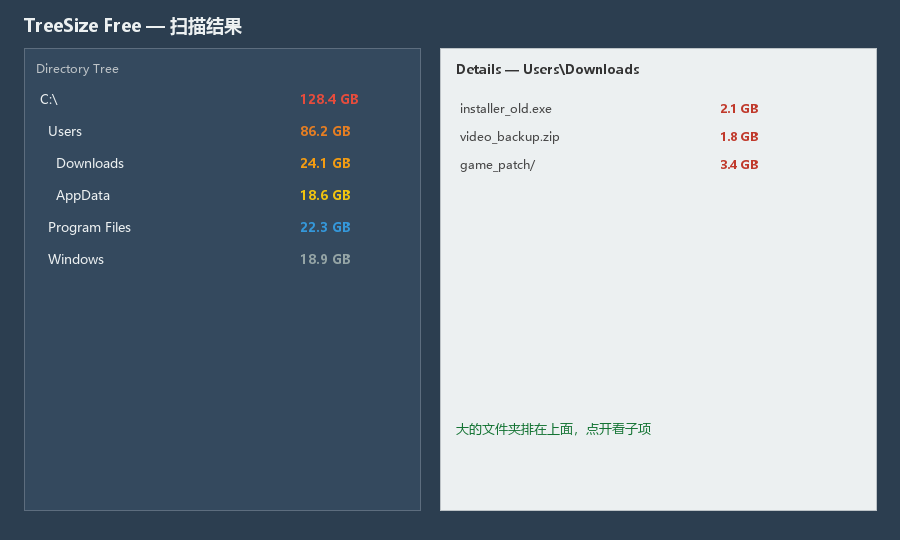Click the green hint text 大的文件夹排在上面
900x540 pixels.
click(514, 429)
